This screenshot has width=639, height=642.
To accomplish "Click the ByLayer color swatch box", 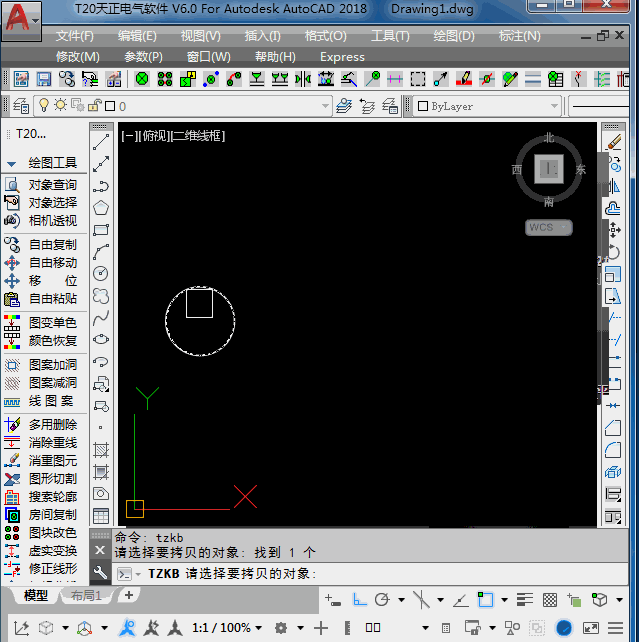I will pyautogui.click(x=423, y=106).
